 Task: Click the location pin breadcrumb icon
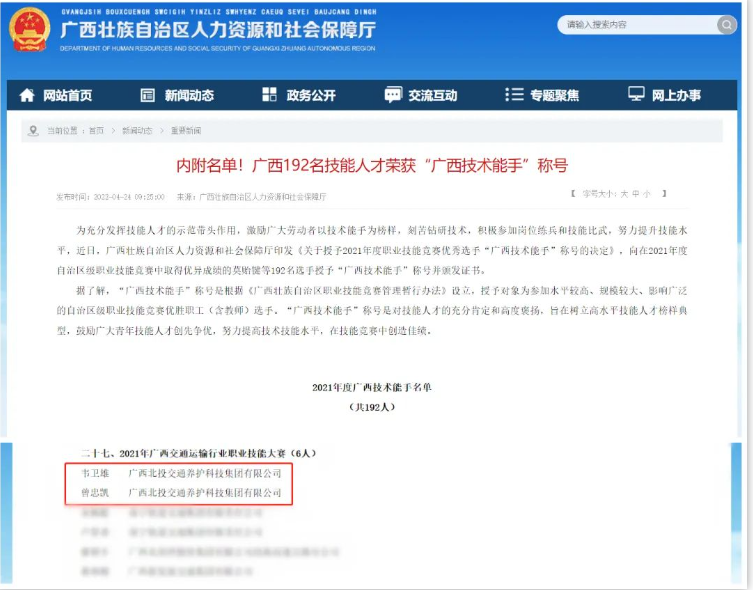click(x=33, y=131)
